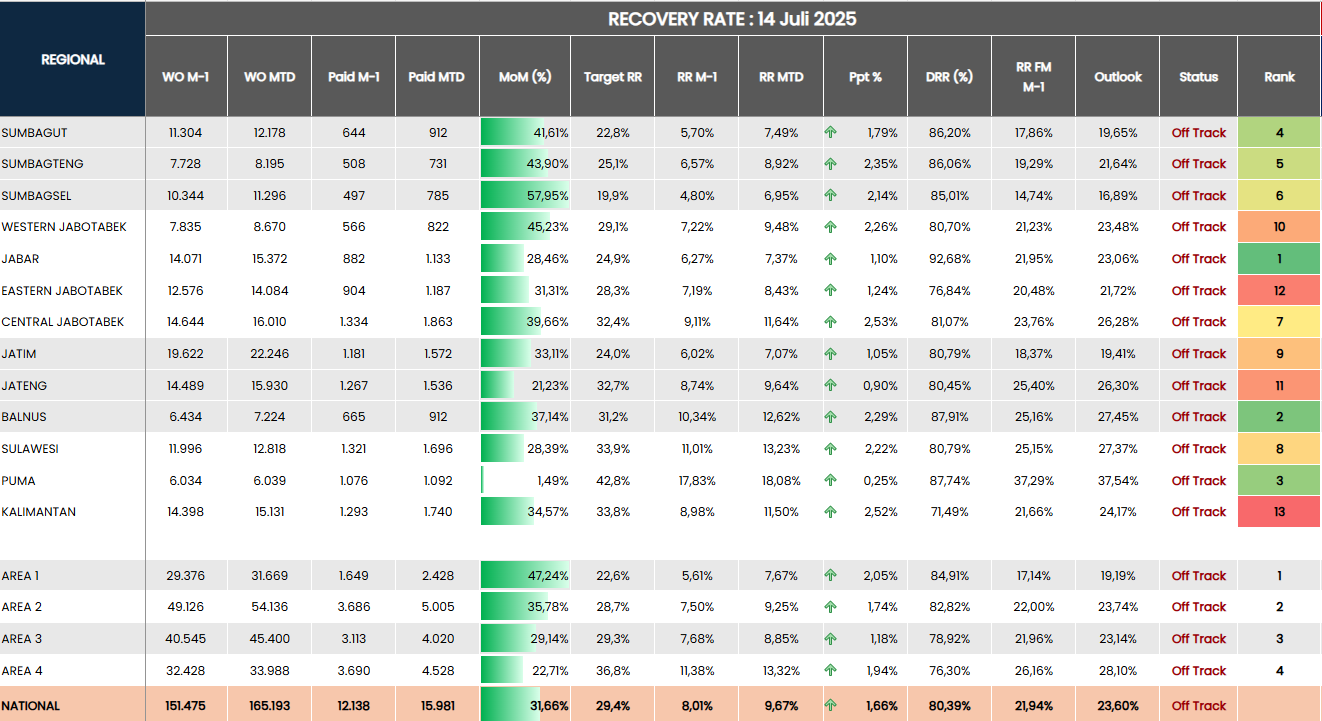
Task: Click the Off Track status for CENTRAL JABOTABEK
Action: [1198, 322]
